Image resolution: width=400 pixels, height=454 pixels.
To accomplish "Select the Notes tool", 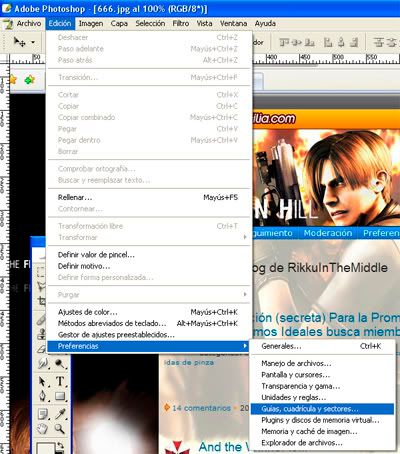I will tap(43, 414).
